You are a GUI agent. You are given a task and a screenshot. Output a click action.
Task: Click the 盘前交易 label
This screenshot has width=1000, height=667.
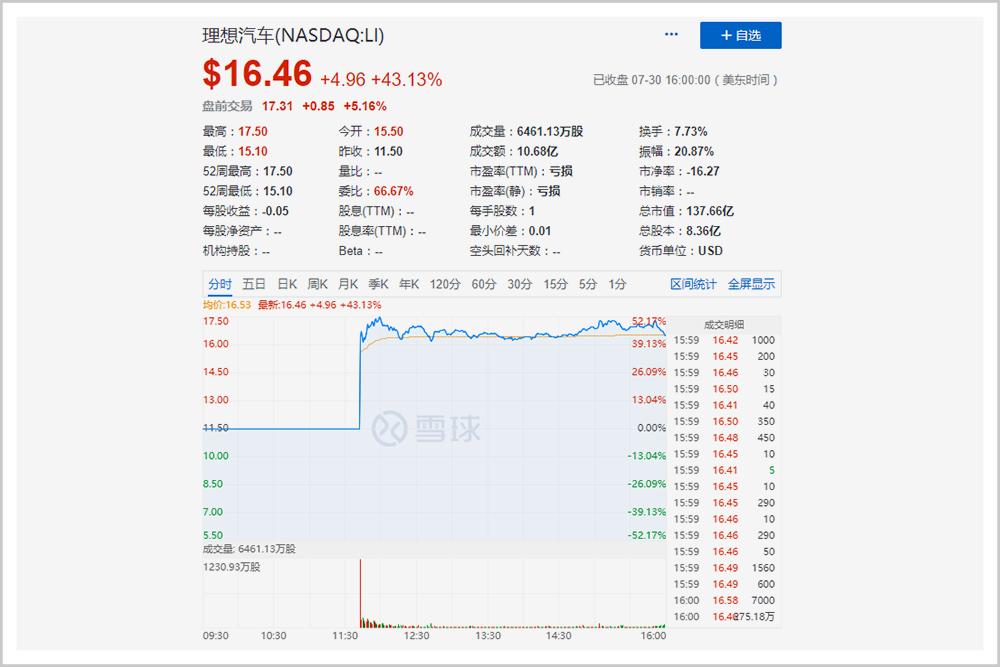click(x=227, y=106)
